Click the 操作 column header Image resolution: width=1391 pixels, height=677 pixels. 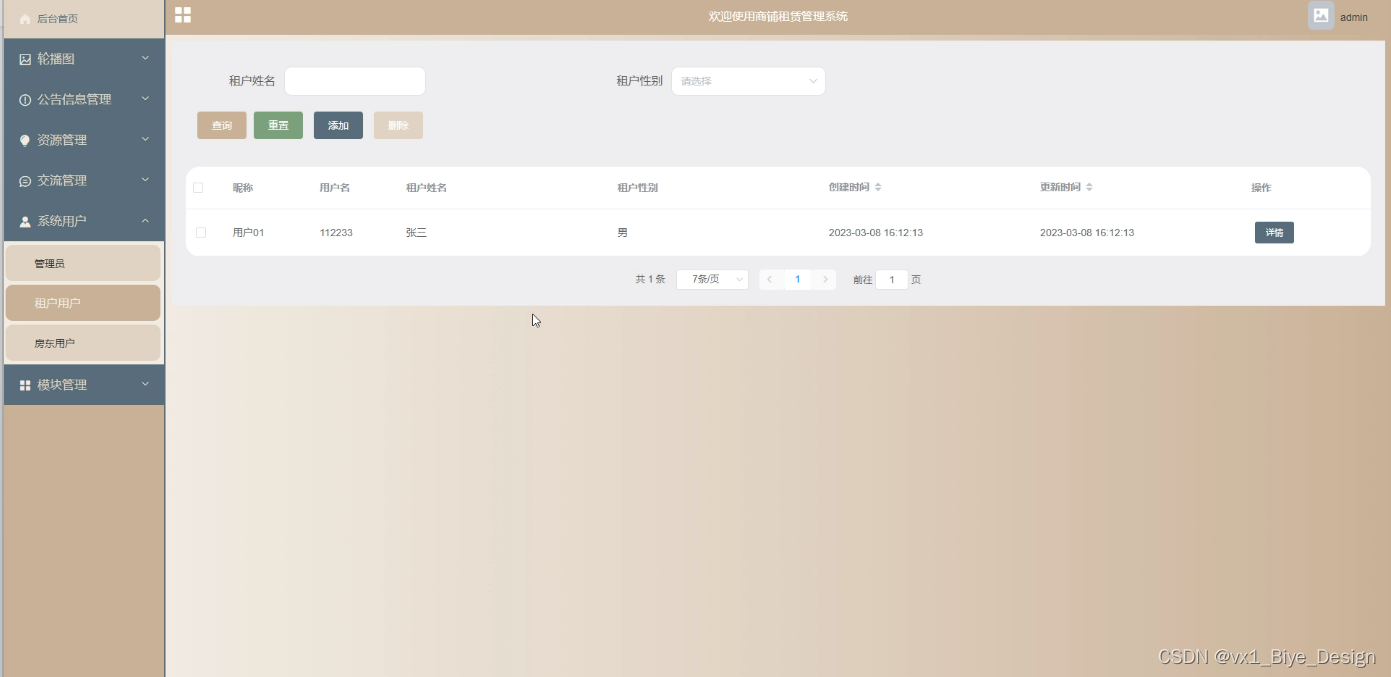pos(1261,188)
